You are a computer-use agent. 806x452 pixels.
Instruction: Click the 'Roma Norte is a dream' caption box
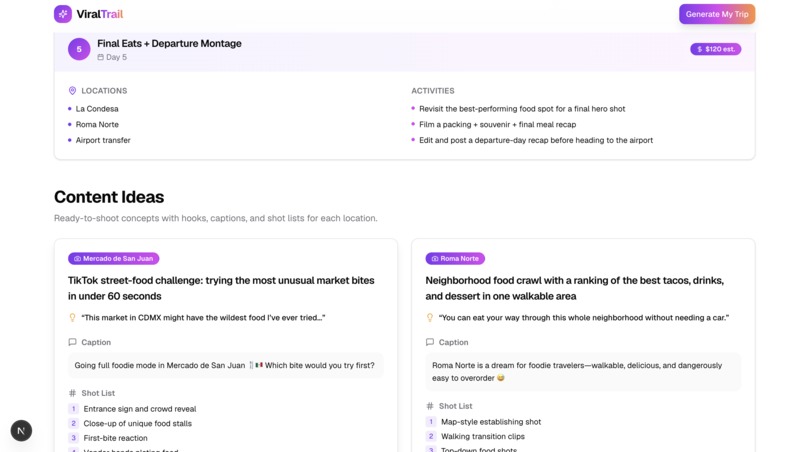tap(583, 372)
